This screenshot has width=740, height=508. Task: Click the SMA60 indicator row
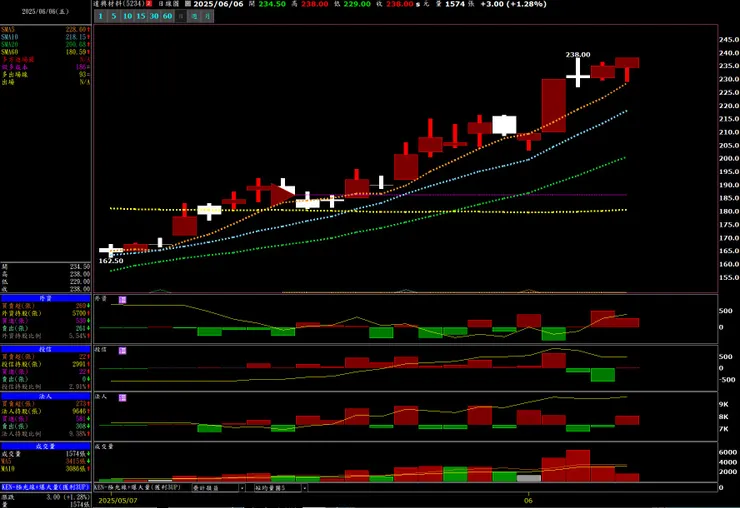click(45, 52)
